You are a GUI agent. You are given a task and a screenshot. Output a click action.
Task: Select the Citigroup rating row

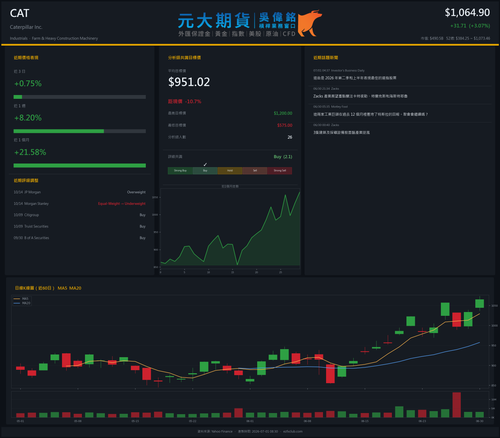(80, 215)
